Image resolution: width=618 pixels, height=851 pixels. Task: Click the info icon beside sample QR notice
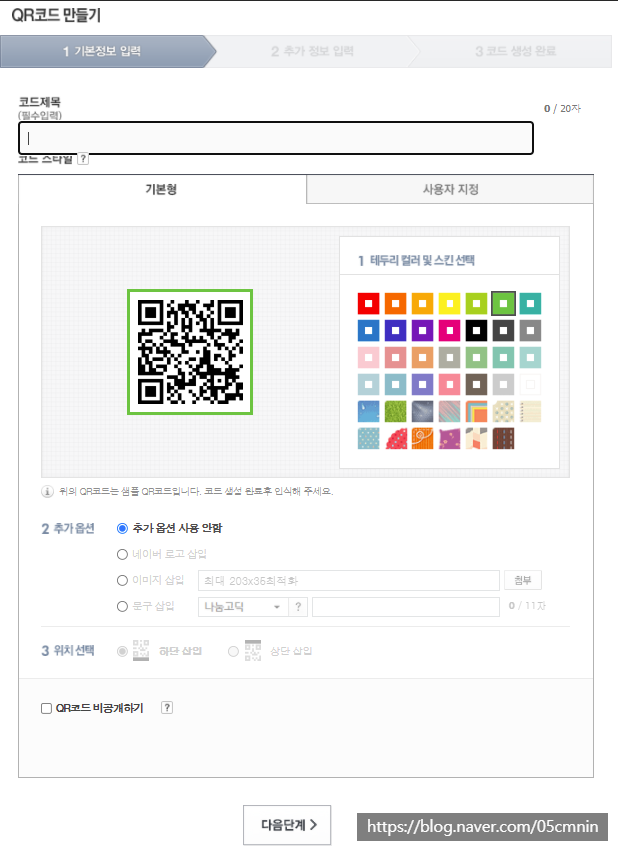coord(47,492)
